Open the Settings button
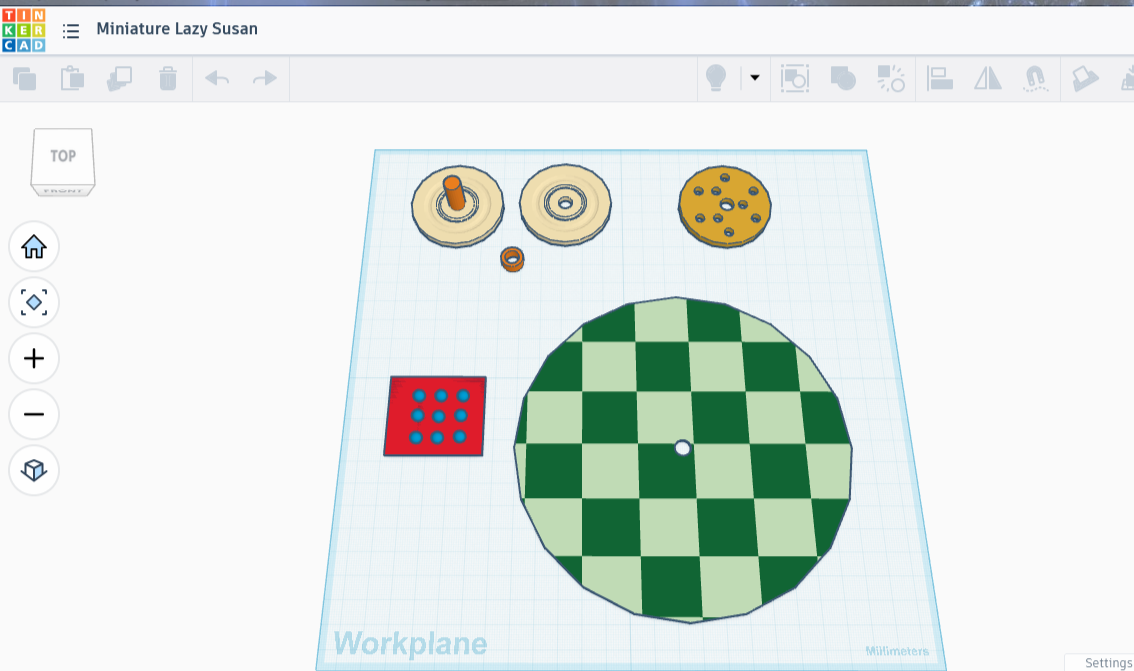The image size is (1134, 671). point(1108,662)
